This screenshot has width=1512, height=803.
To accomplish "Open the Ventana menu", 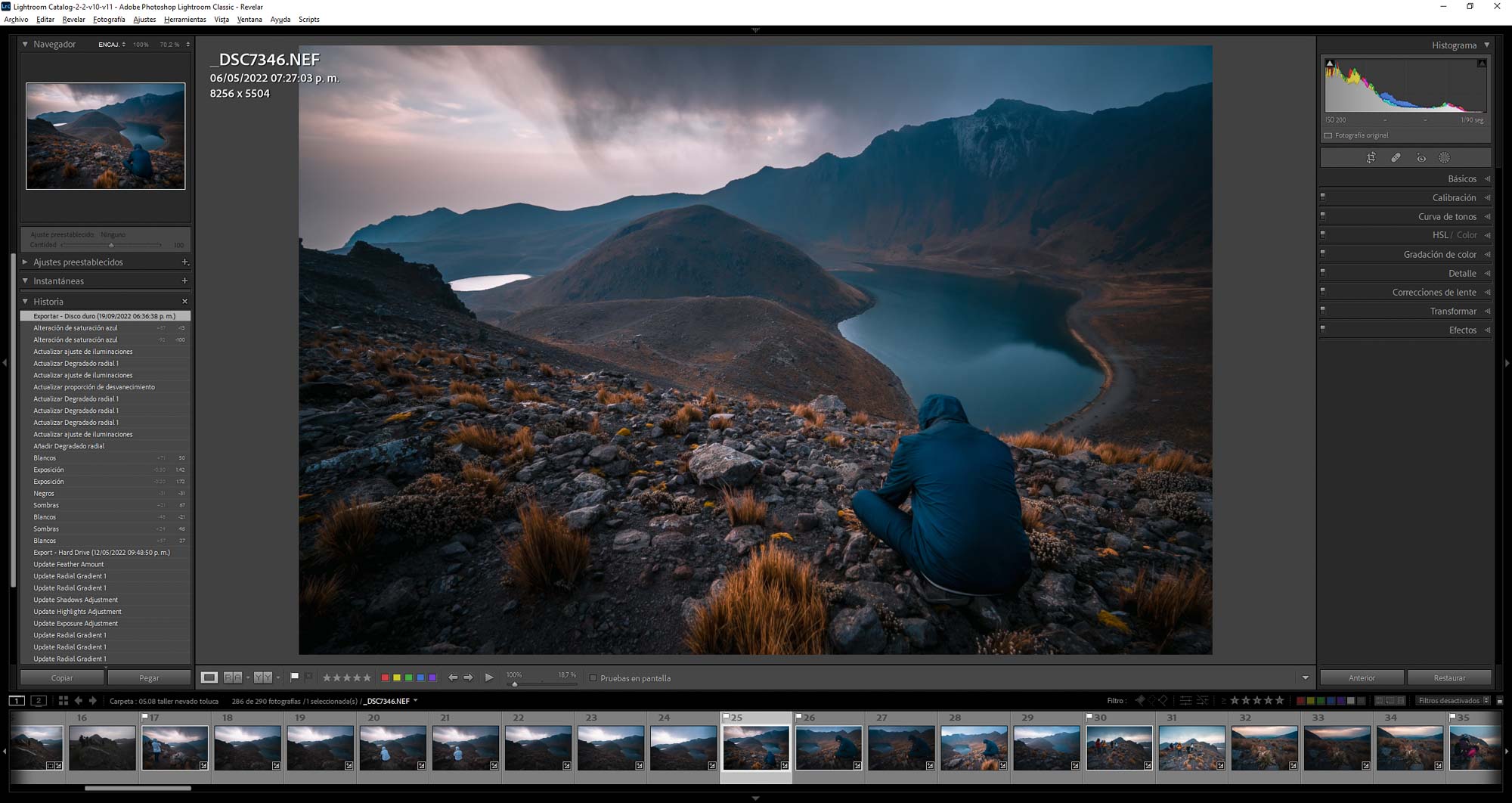I will pyautogui.click(x=249, y=20).
